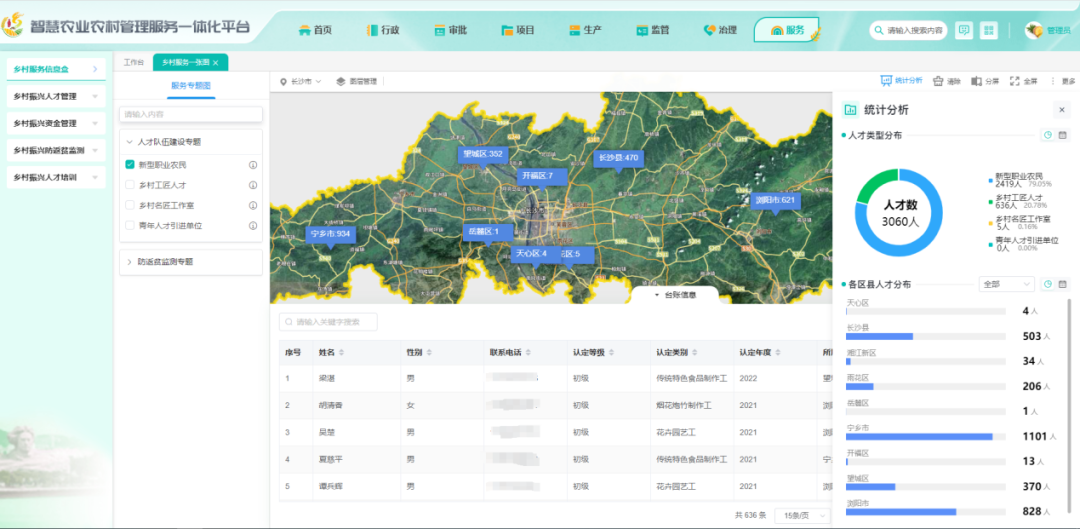The width and height of the screenshot is (1080, 529).
Task: Activate the 分屏 split-screen tool
Action: pos(985,81)
